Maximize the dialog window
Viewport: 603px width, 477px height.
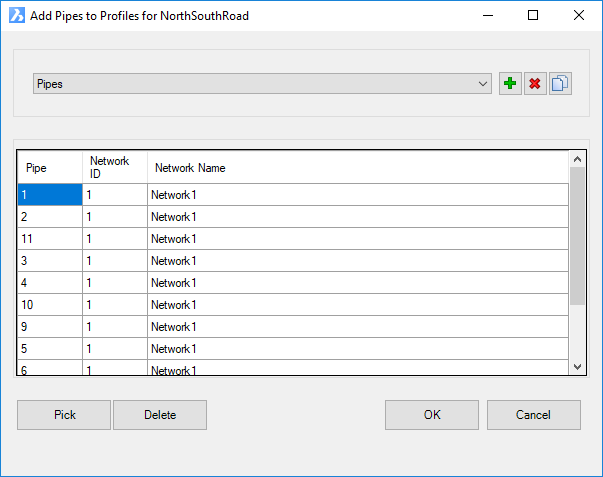pyautogui.click(x=533, y=15)
